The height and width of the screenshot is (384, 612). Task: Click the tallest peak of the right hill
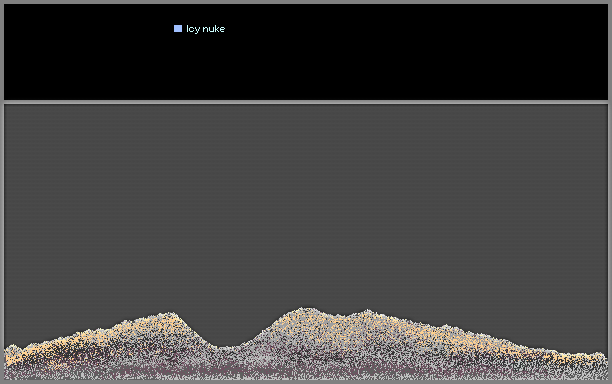tap(306, 309)
